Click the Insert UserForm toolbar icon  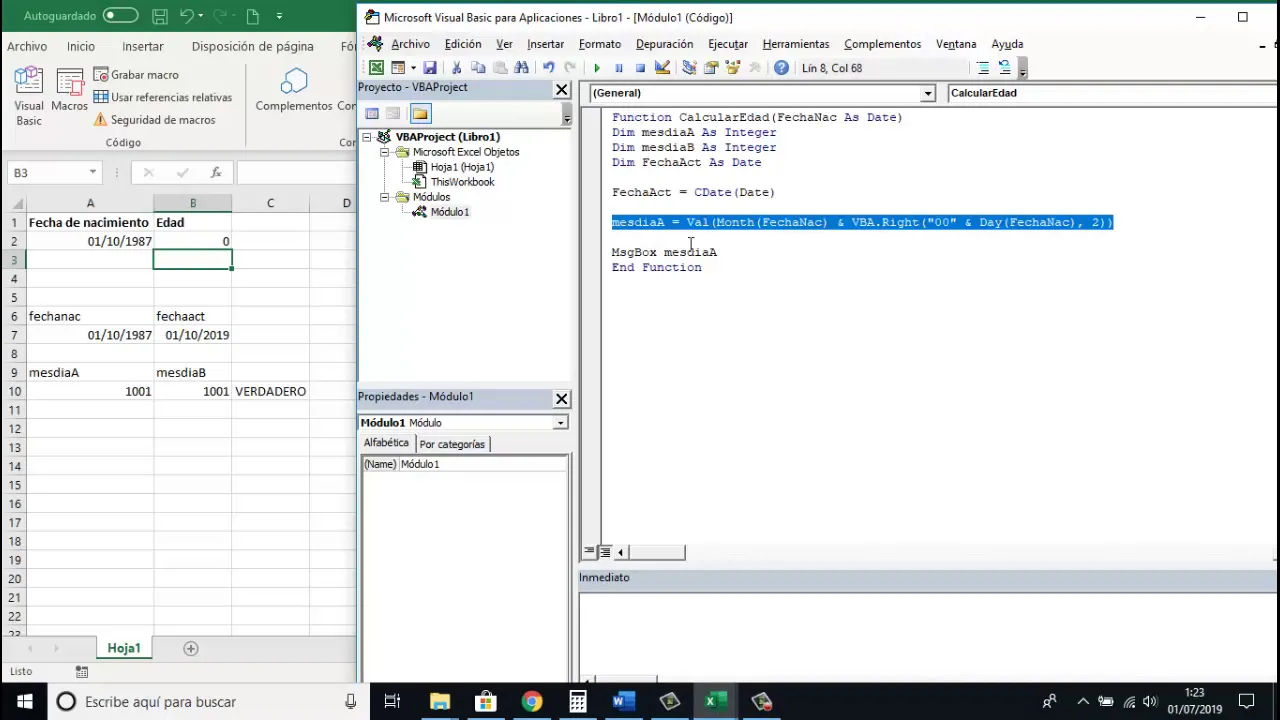click(397, 68)
